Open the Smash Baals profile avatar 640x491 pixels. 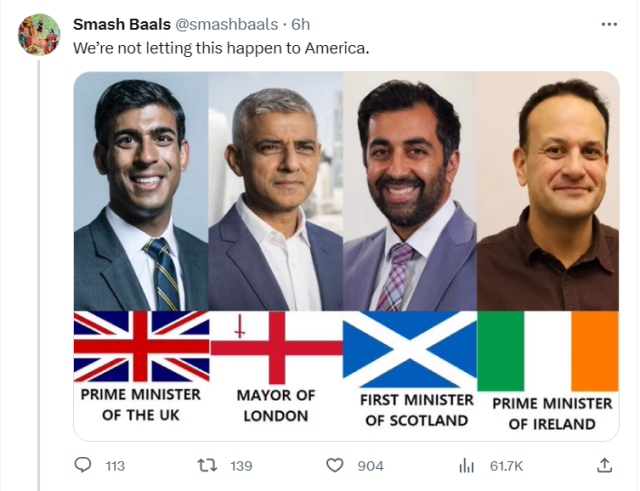pyautogui.click(x=39, y=34)
